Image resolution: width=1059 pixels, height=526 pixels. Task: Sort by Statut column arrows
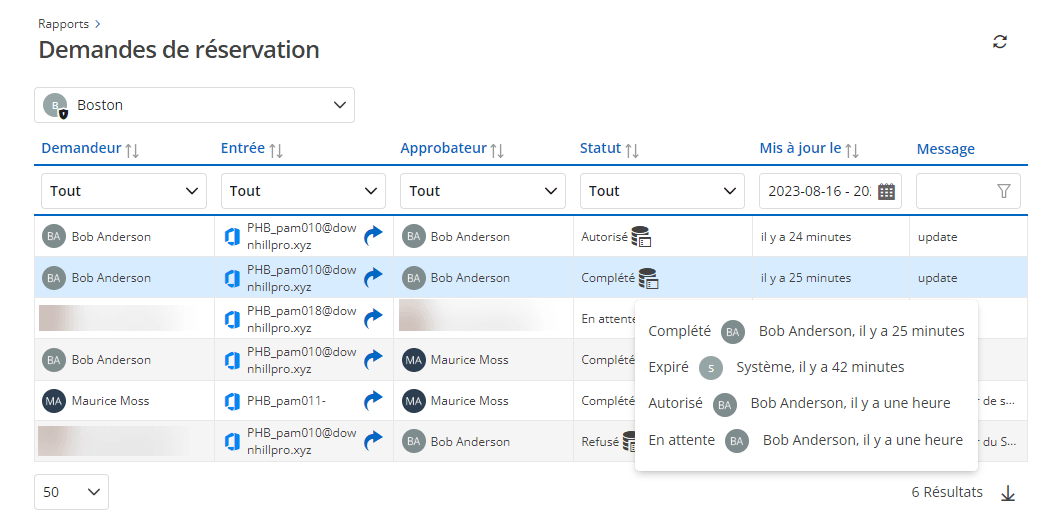coord(632,150)
